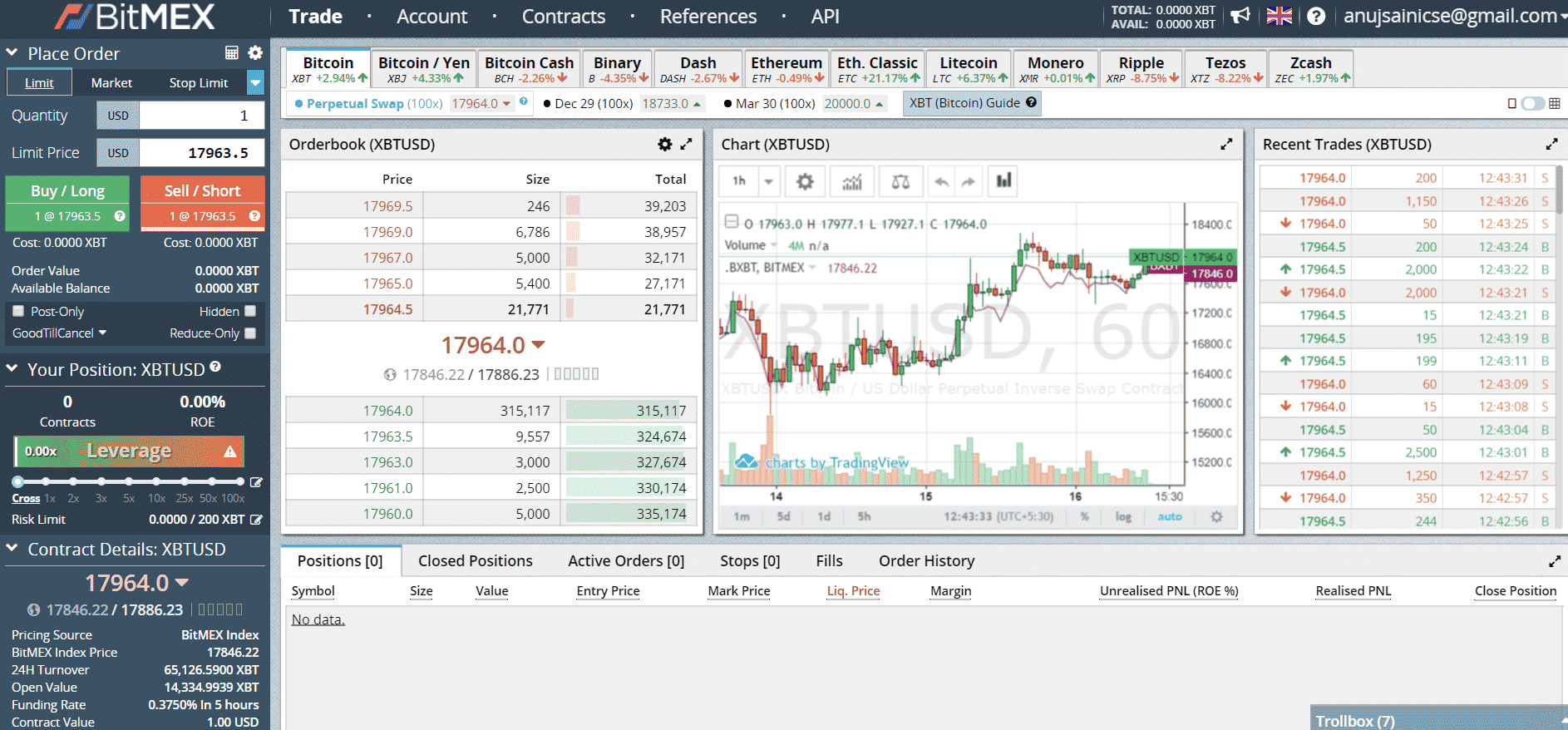
Task: Enable the Hidden order checkbox
Action: click(250, 311)
